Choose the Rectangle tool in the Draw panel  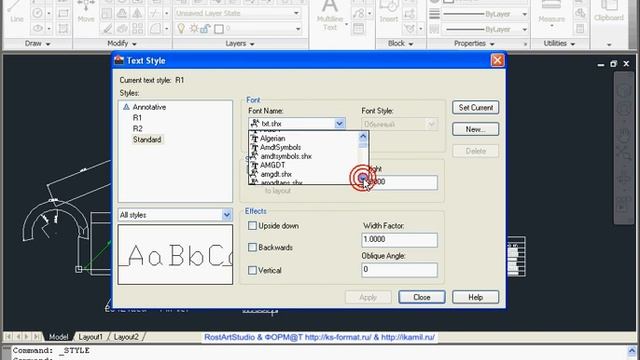[x=63, y=13]
